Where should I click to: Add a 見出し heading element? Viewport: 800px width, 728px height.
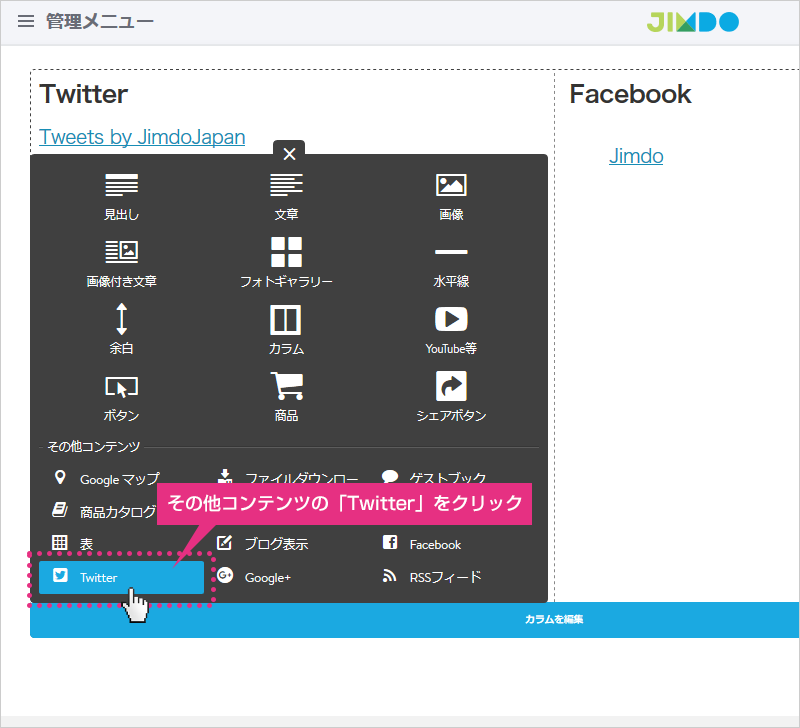(121, 197)
